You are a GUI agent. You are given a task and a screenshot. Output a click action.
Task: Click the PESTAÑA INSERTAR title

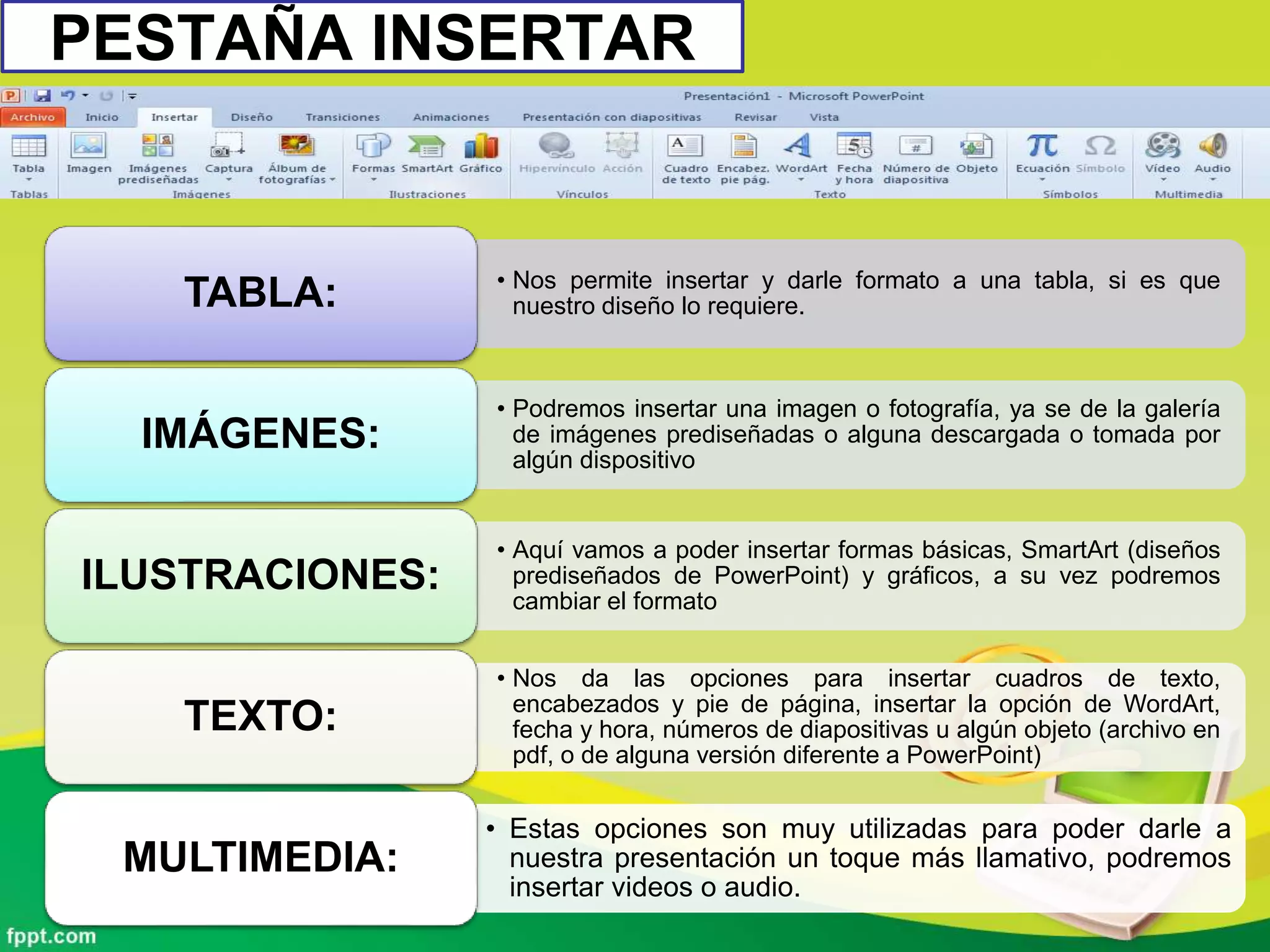point(372,37)
